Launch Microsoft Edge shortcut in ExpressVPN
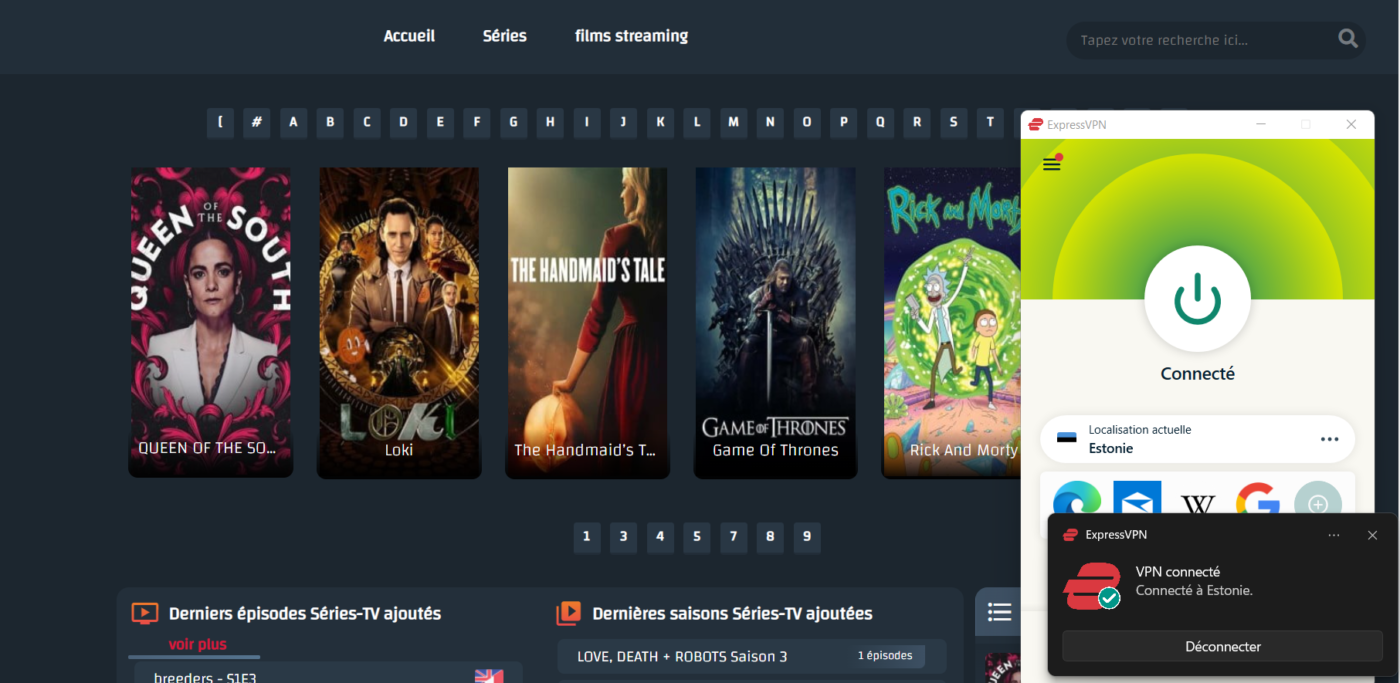The height and width of the screenshot is (683, 1400). click(1076, 498)
